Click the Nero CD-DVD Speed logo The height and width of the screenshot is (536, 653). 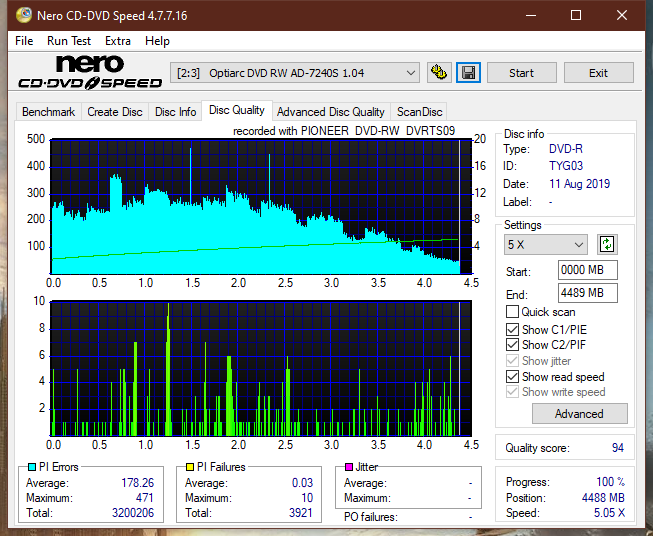pos(90,73)
